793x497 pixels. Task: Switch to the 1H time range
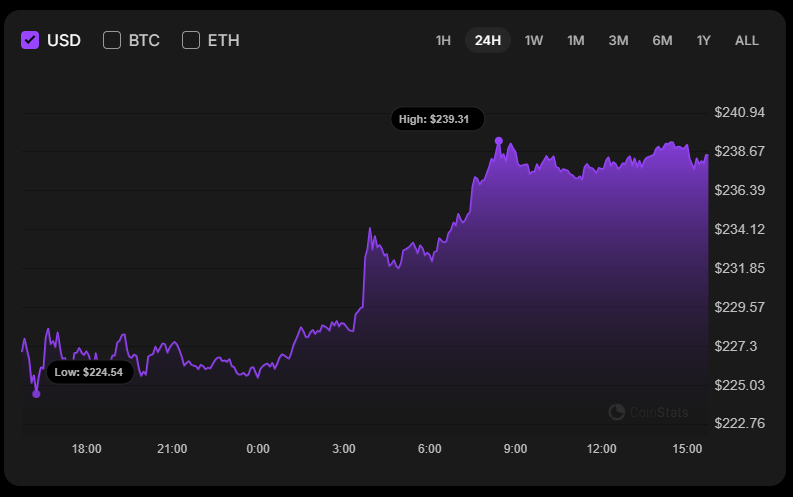point(443,40)
